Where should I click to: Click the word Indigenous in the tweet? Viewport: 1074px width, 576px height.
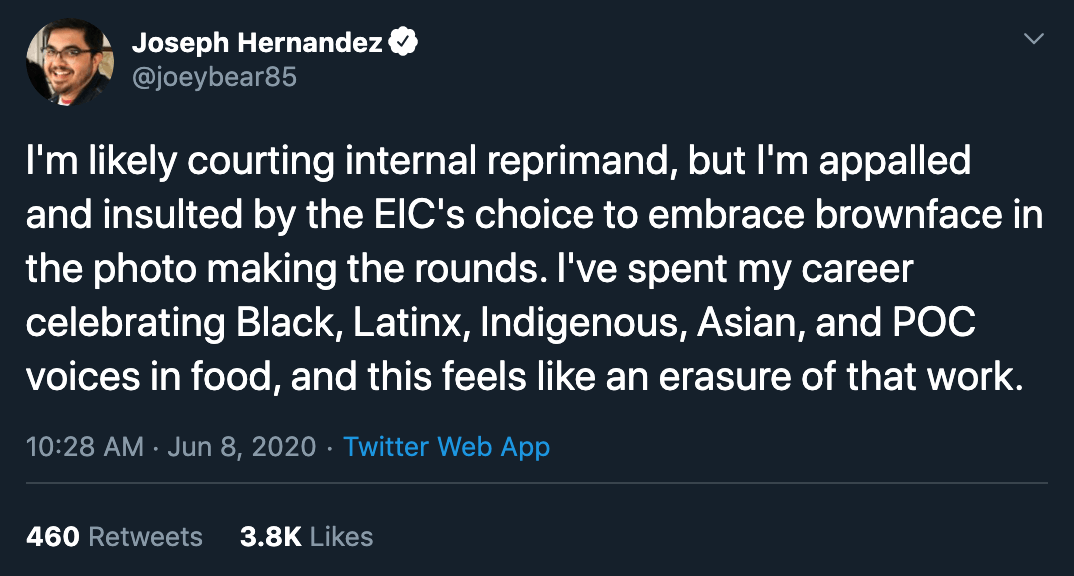click(x=582, y=324)
